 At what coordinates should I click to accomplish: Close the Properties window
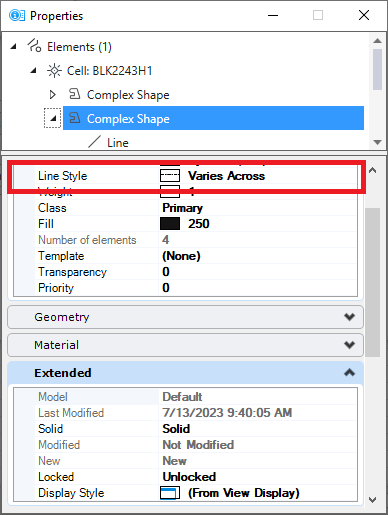(364, 15)
